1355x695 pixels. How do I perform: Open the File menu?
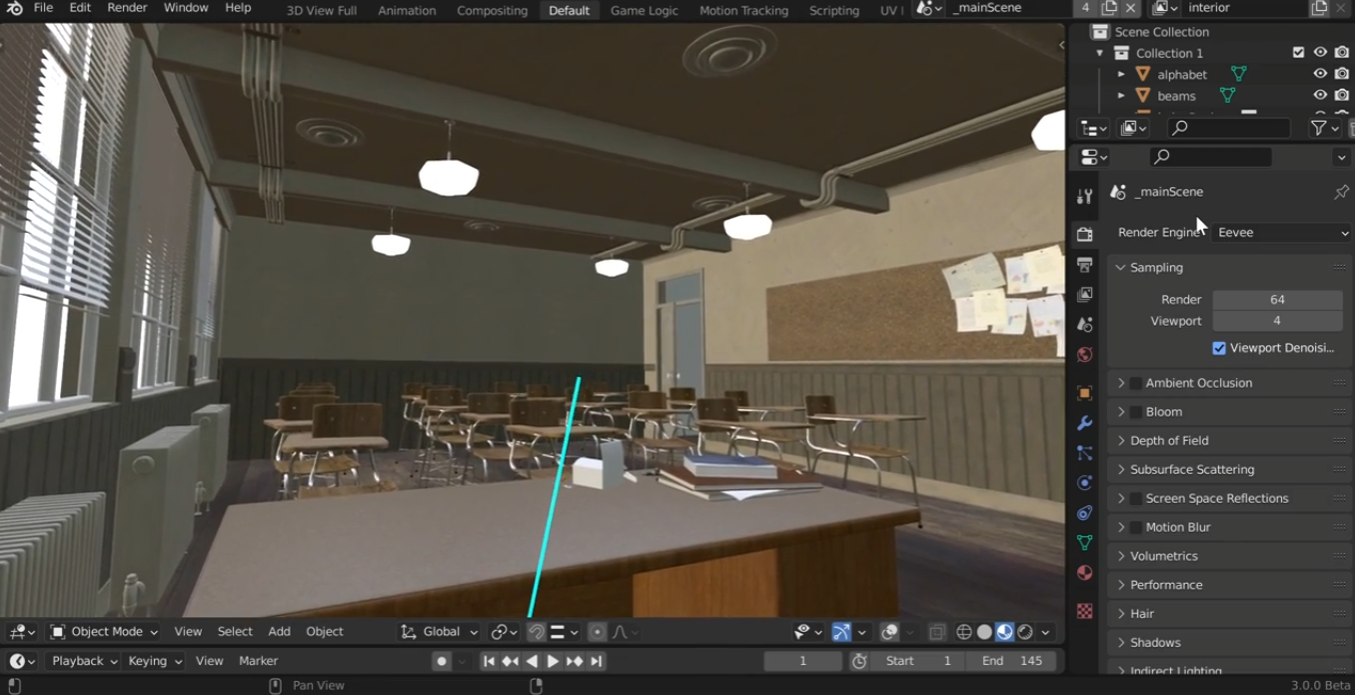44,8
